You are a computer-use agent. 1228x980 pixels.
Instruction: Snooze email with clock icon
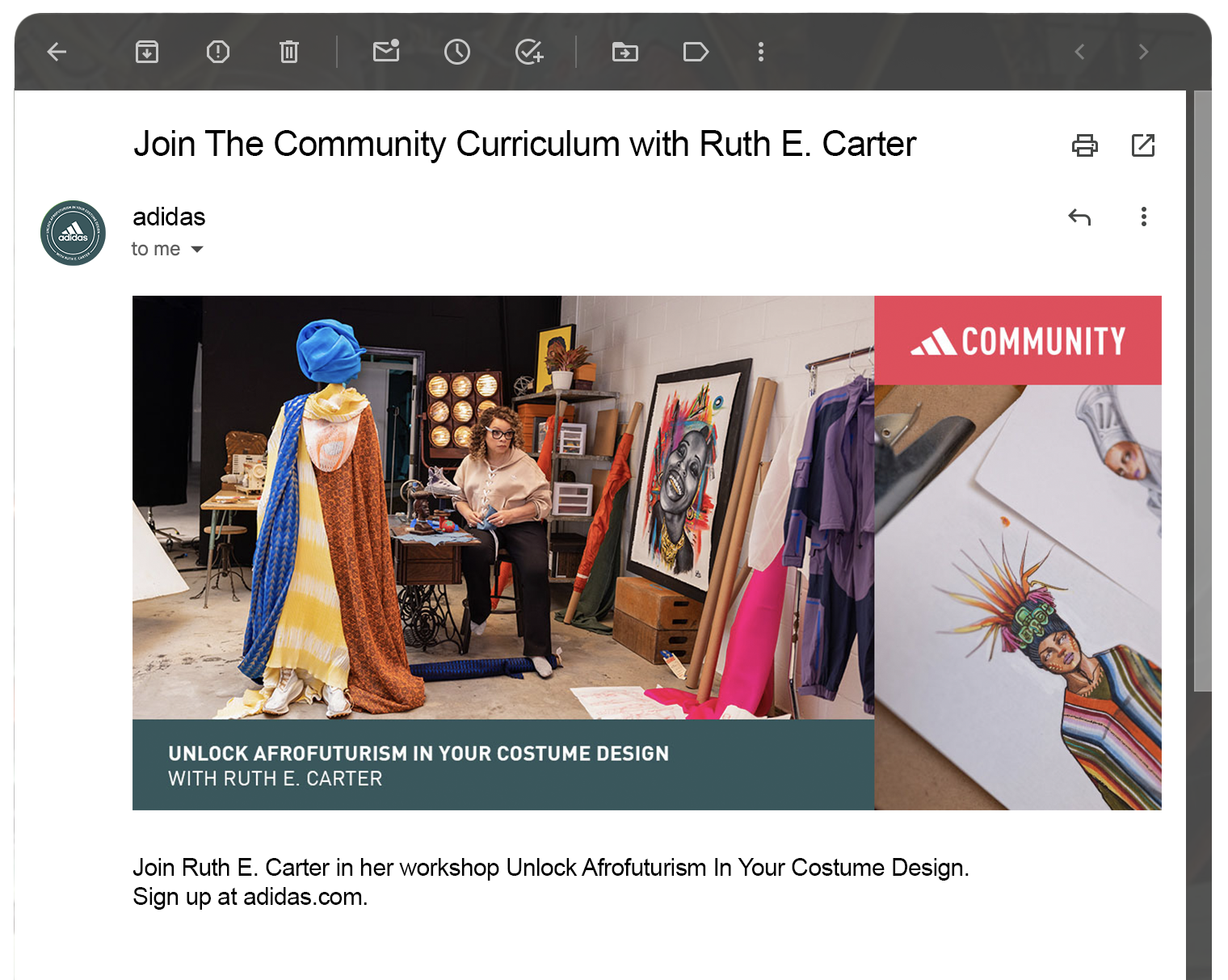click(x=457, y=52)
